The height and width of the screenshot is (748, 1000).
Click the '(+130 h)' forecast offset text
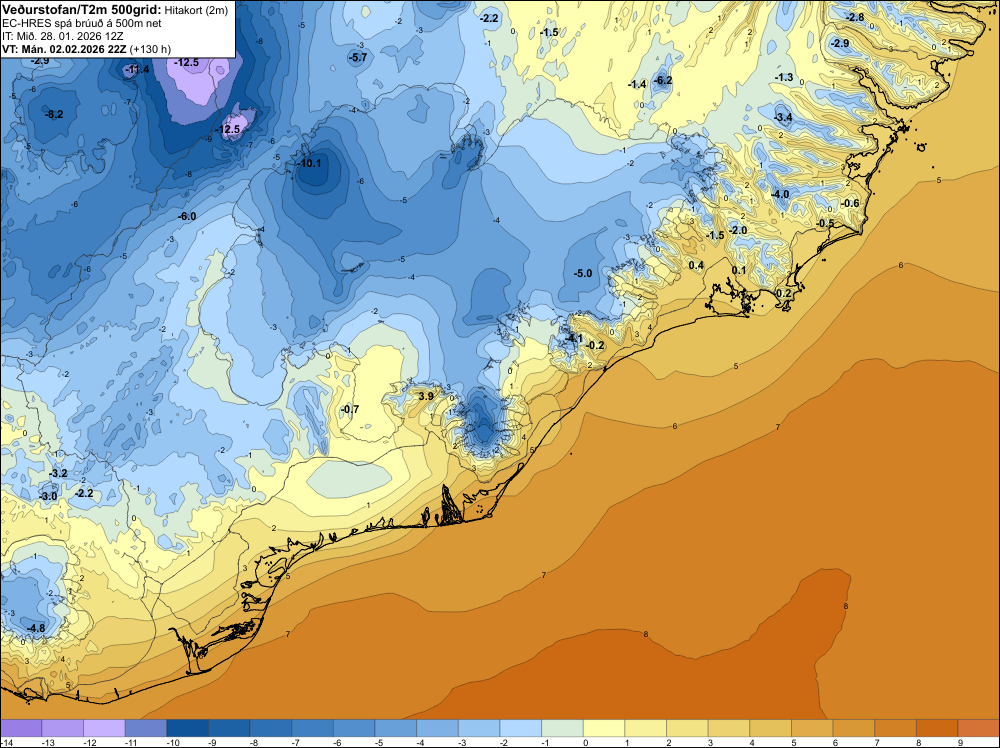click(x=150, y=49)
